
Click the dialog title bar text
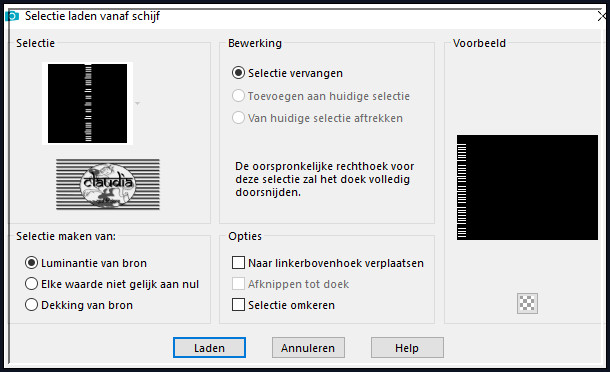click(x=92, y=16)
